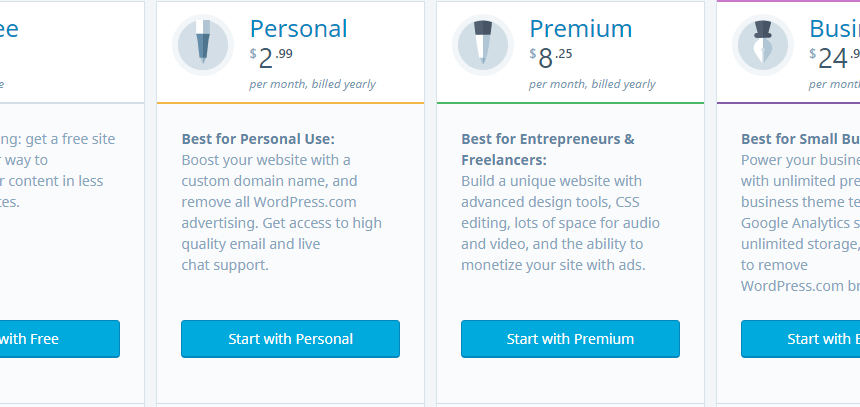Viewport: 860px width, 407px height.
Task: Click the partially visible Start with Business button
Action: [801, 339]
